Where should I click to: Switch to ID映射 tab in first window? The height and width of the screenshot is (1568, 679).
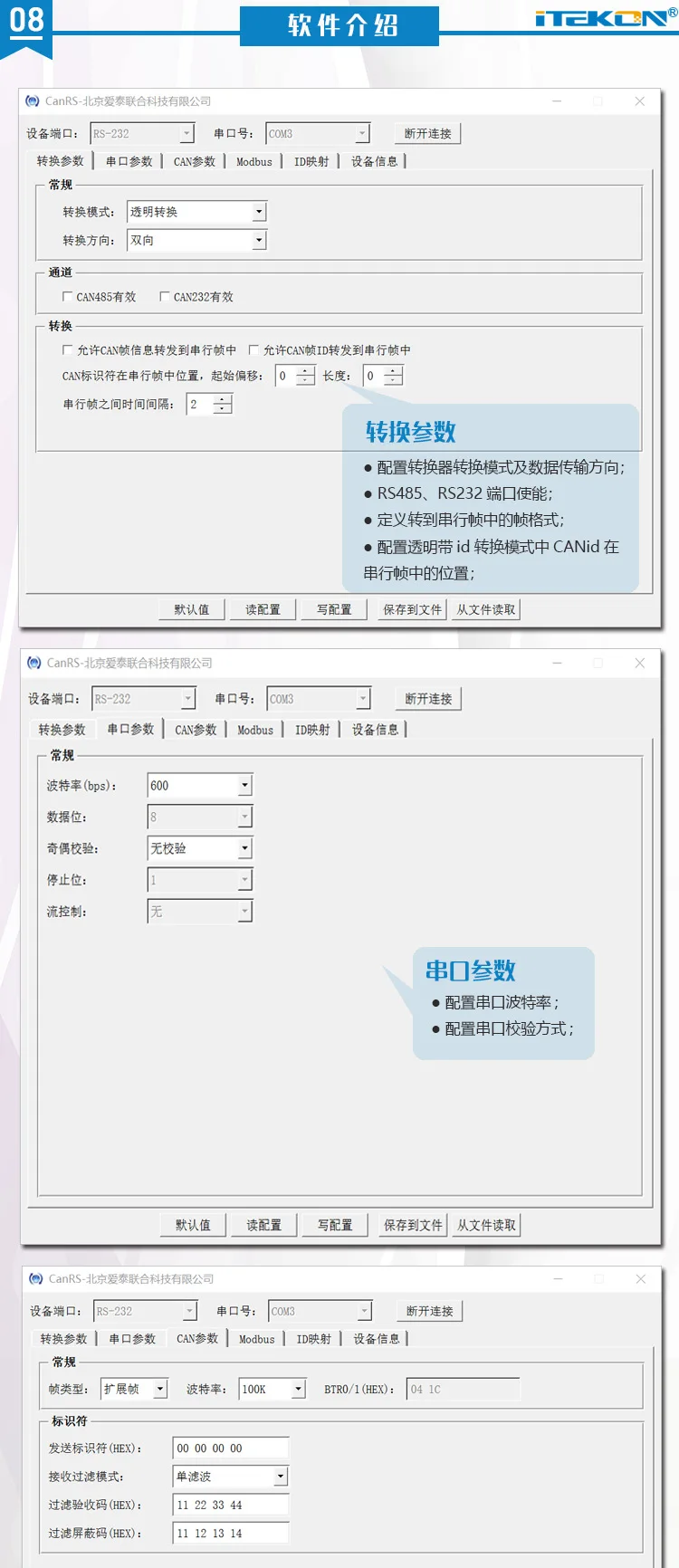pos(311,162)
